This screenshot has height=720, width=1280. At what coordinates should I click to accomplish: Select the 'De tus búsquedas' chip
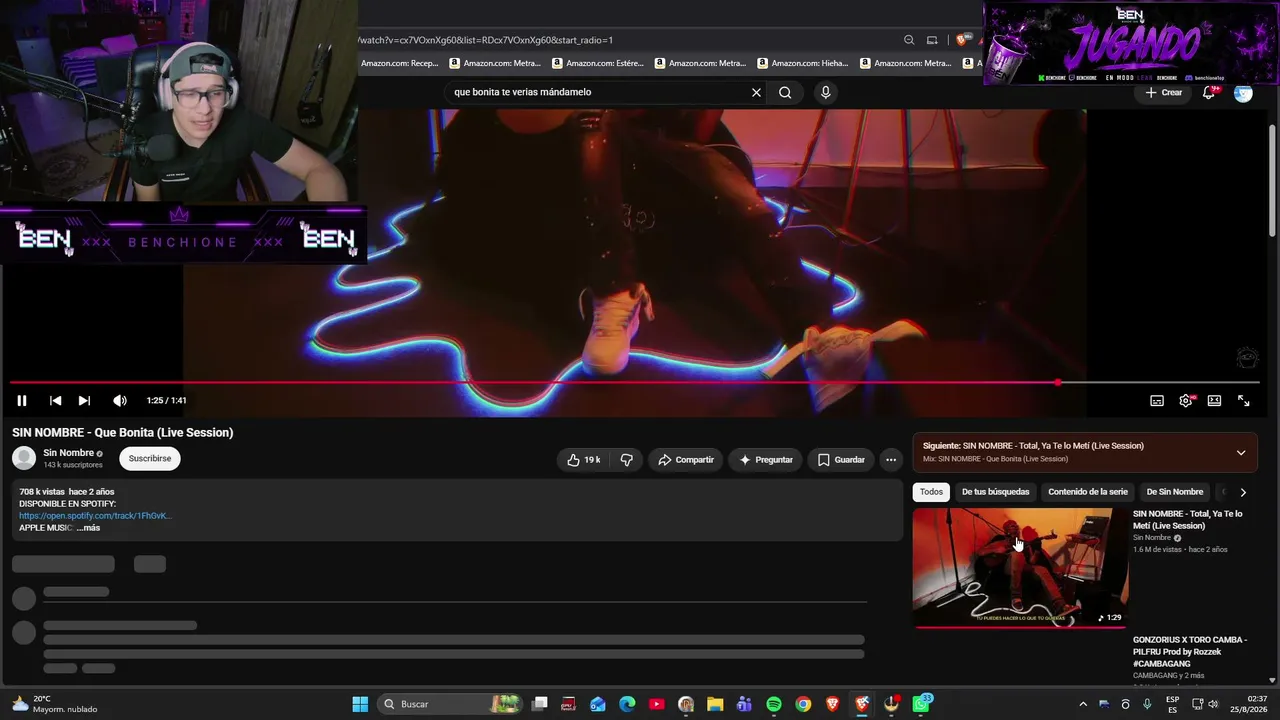click(x=995, y=492)
